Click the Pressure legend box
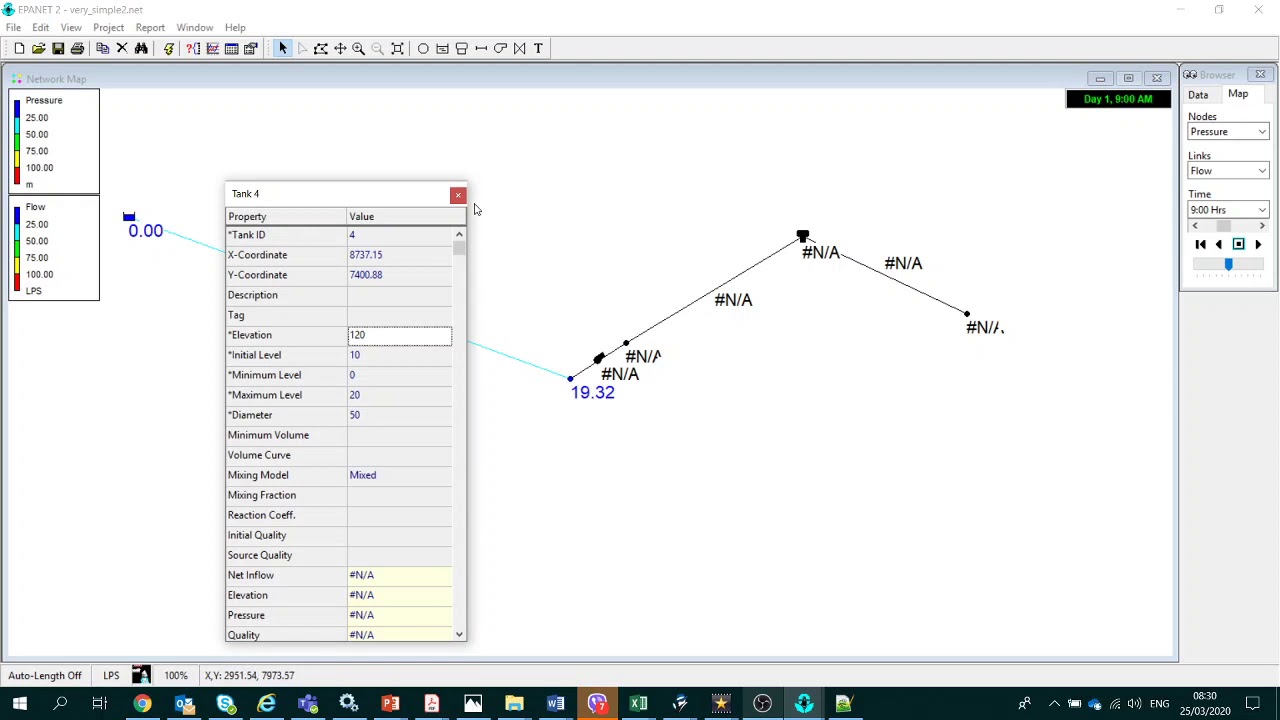1280x720 pixels. 54,141
